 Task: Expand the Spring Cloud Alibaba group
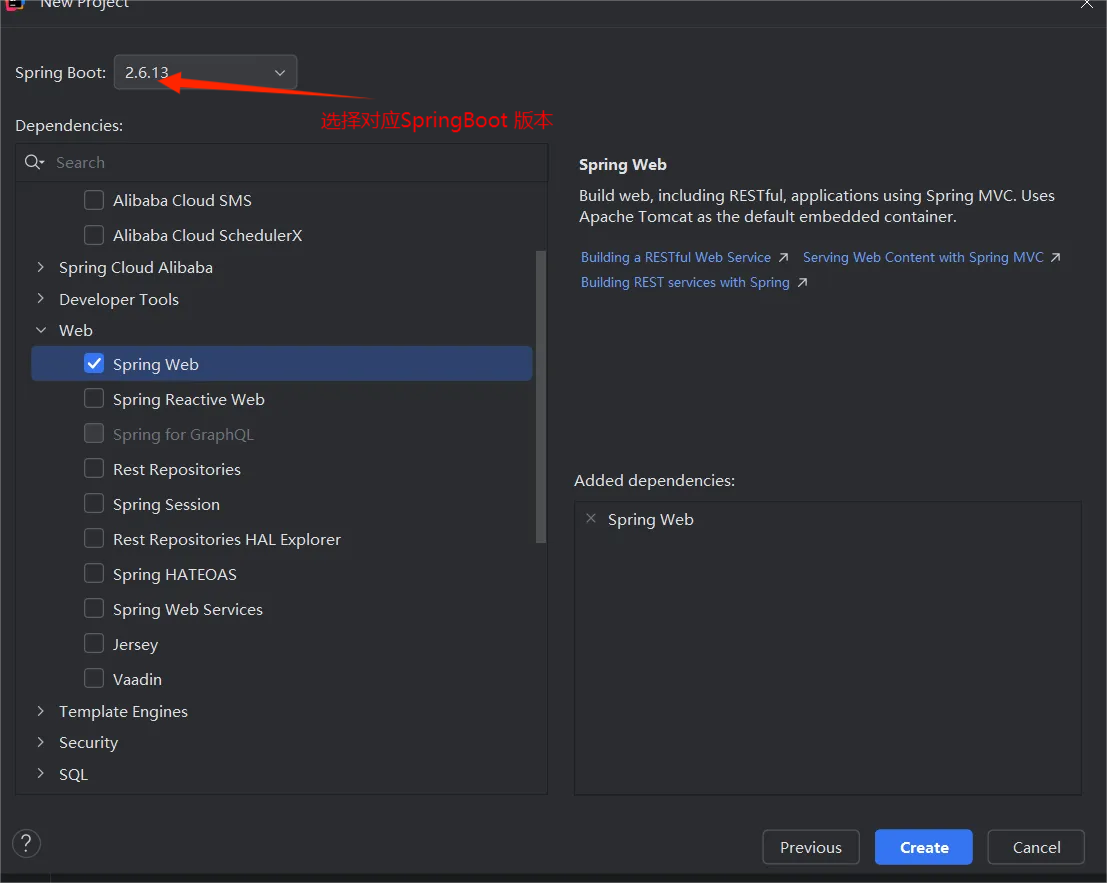pos(41,267)
